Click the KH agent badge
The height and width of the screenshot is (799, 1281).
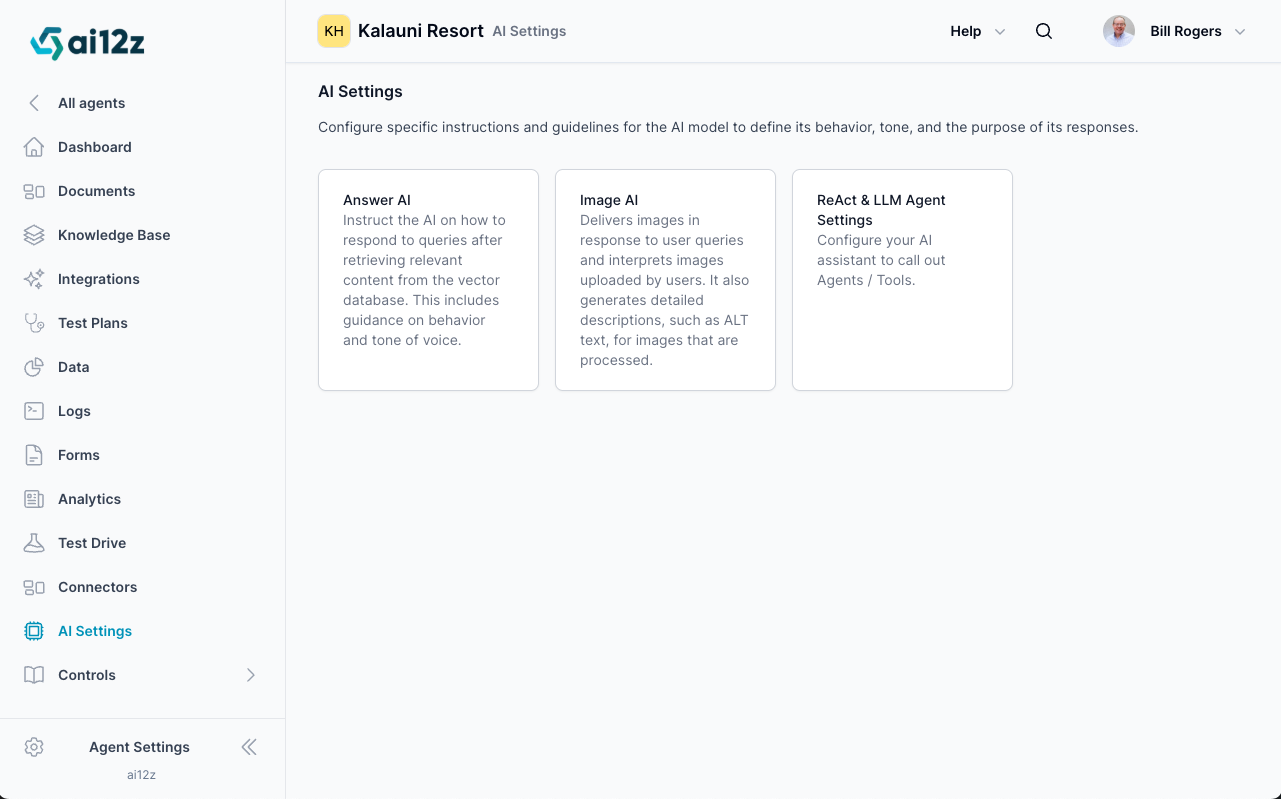tap(334, 31)
